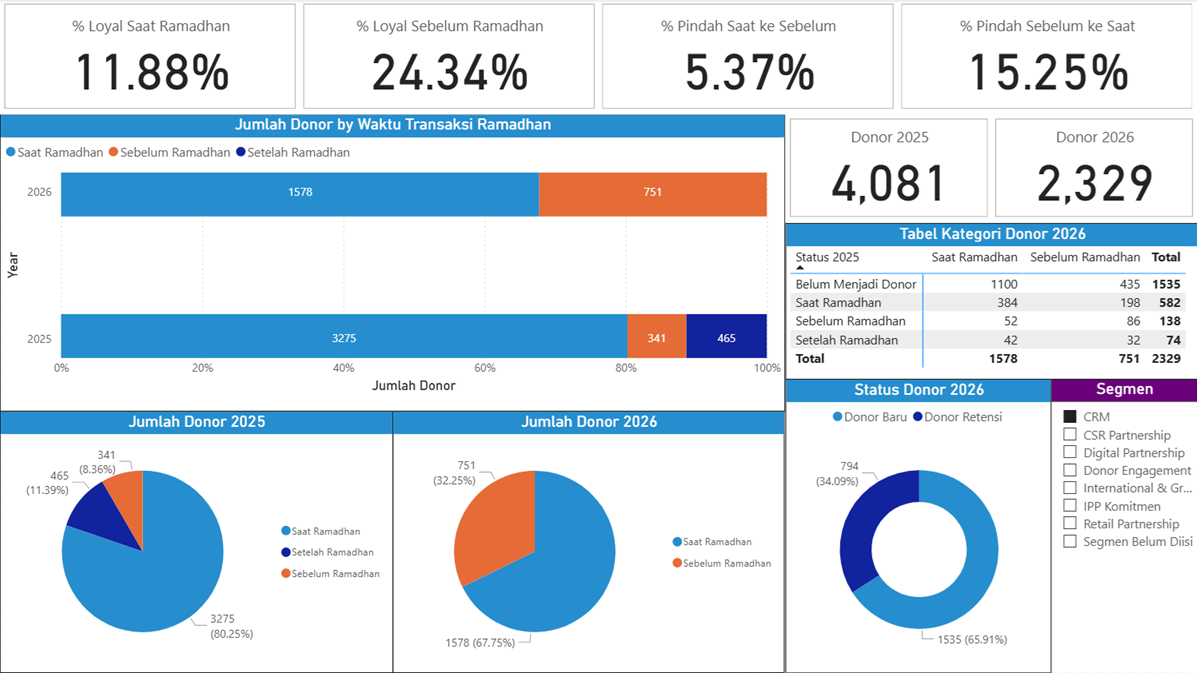
Task: Click the Segmen slicer header
Action: (1124, 389)
